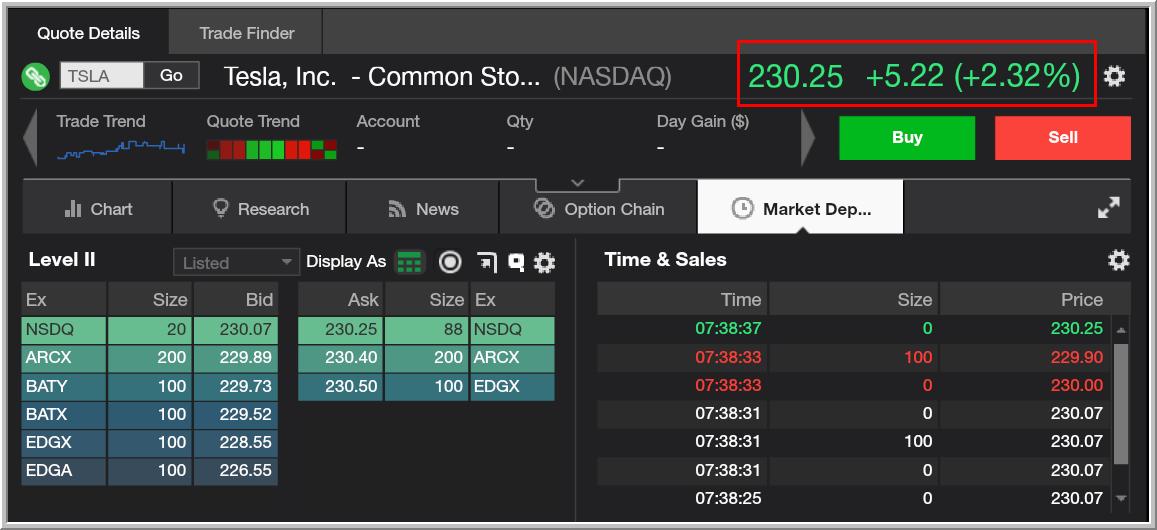Select the Market Depth tab
This screenshot has width=1157, height=530.
click(801, 209)
